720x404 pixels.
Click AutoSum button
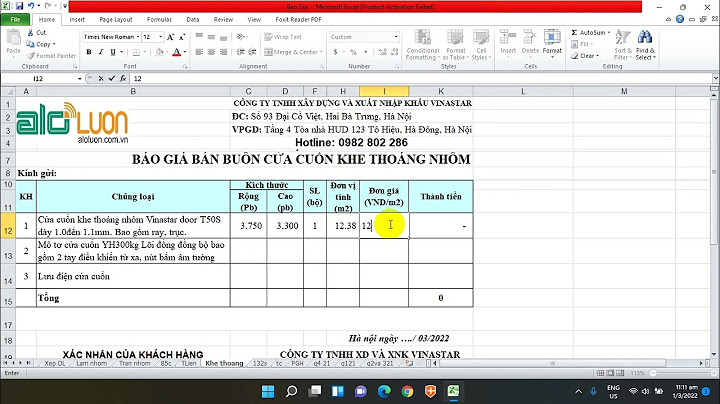pyautogui.click(x=588, y=33)
